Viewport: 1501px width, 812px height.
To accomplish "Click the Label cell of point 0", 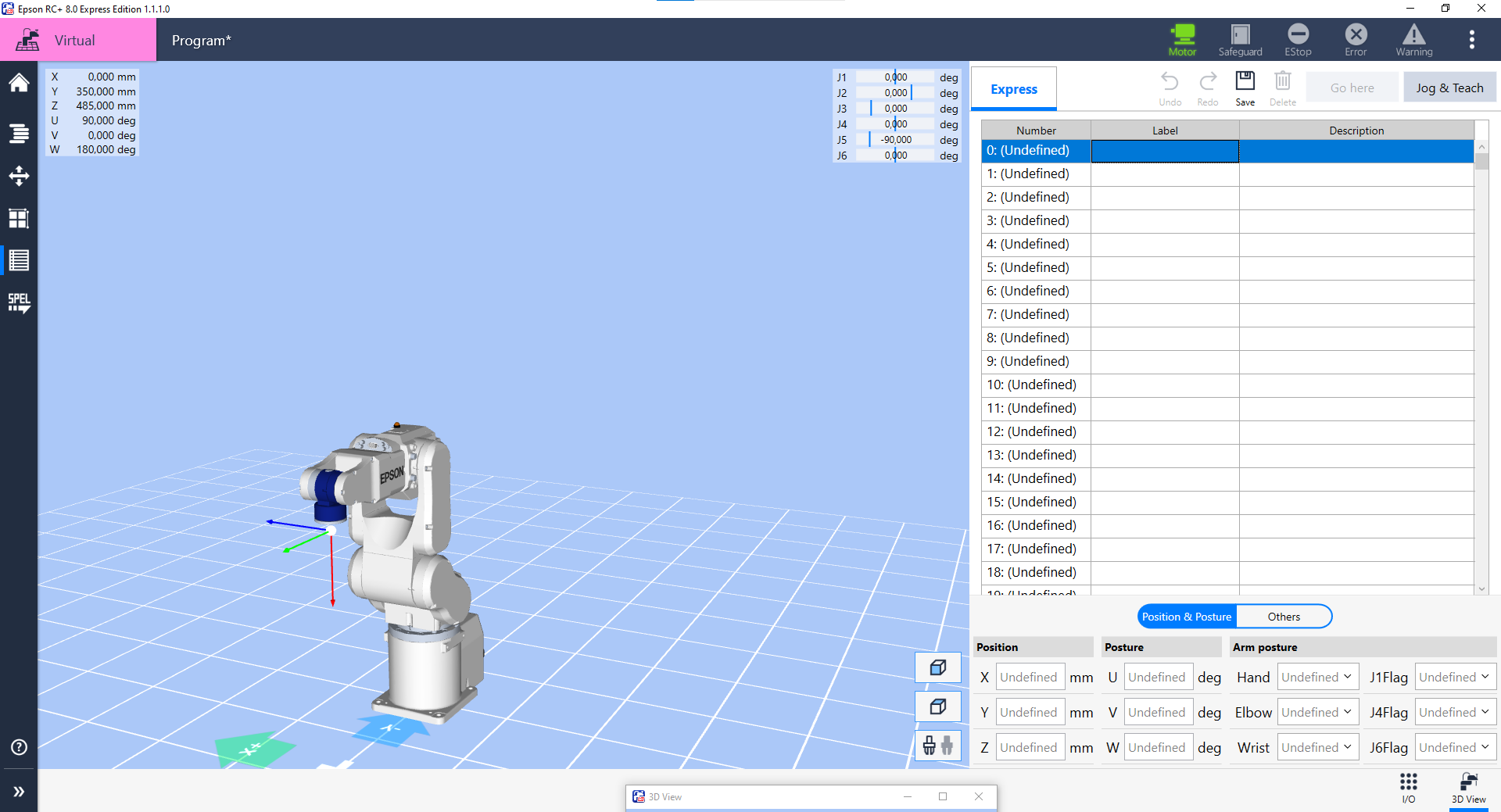I will tap(1165, 151).
